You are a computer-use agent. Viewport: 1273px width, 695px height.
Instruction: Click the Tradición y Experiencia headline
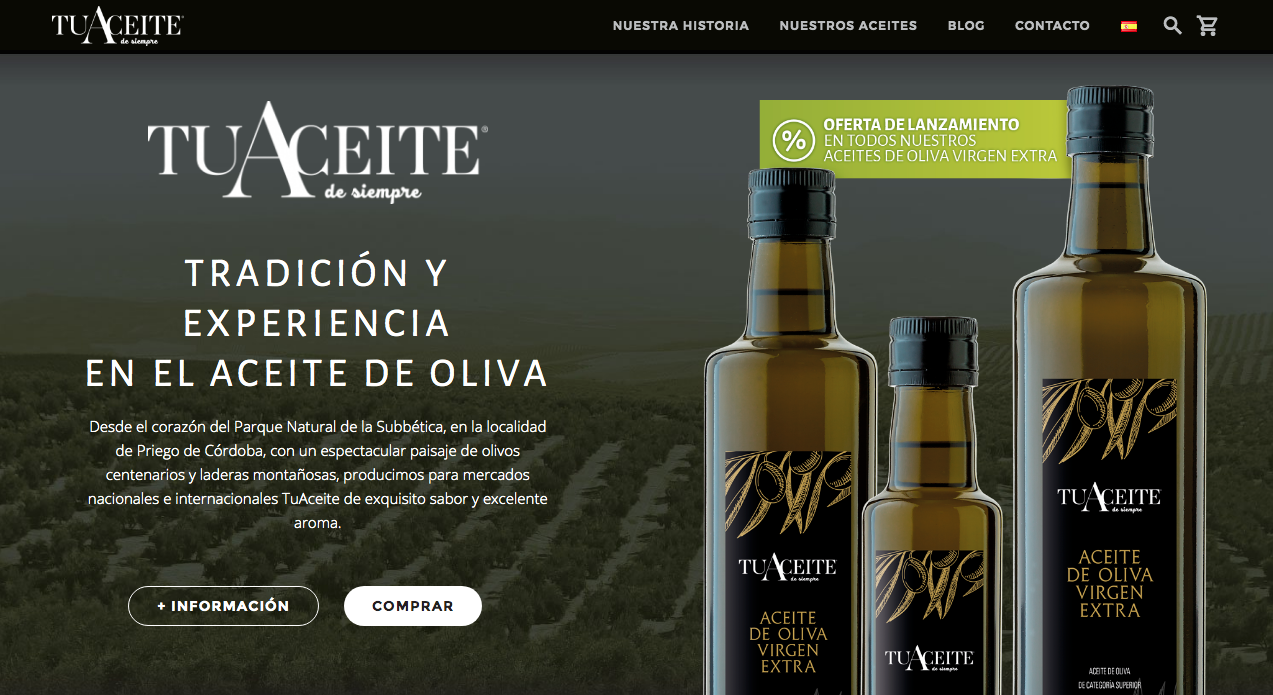pos(317,323)
